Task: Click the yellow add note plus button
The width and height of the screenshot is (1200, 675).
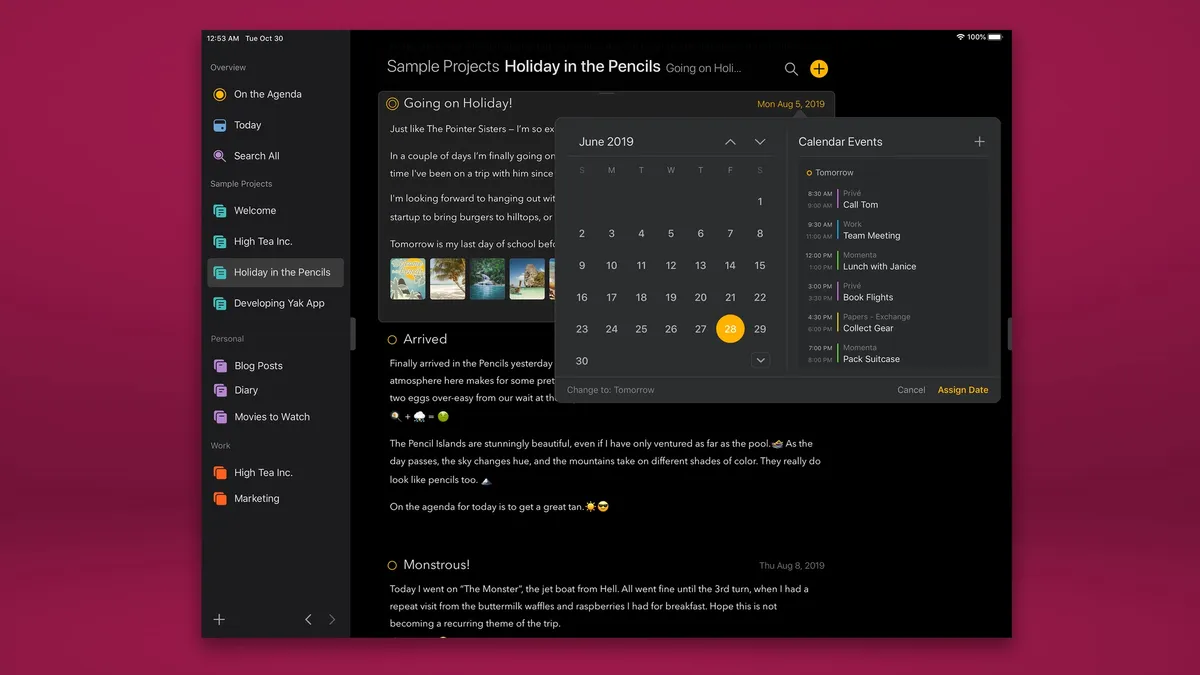Action: (x=819, y=68)
